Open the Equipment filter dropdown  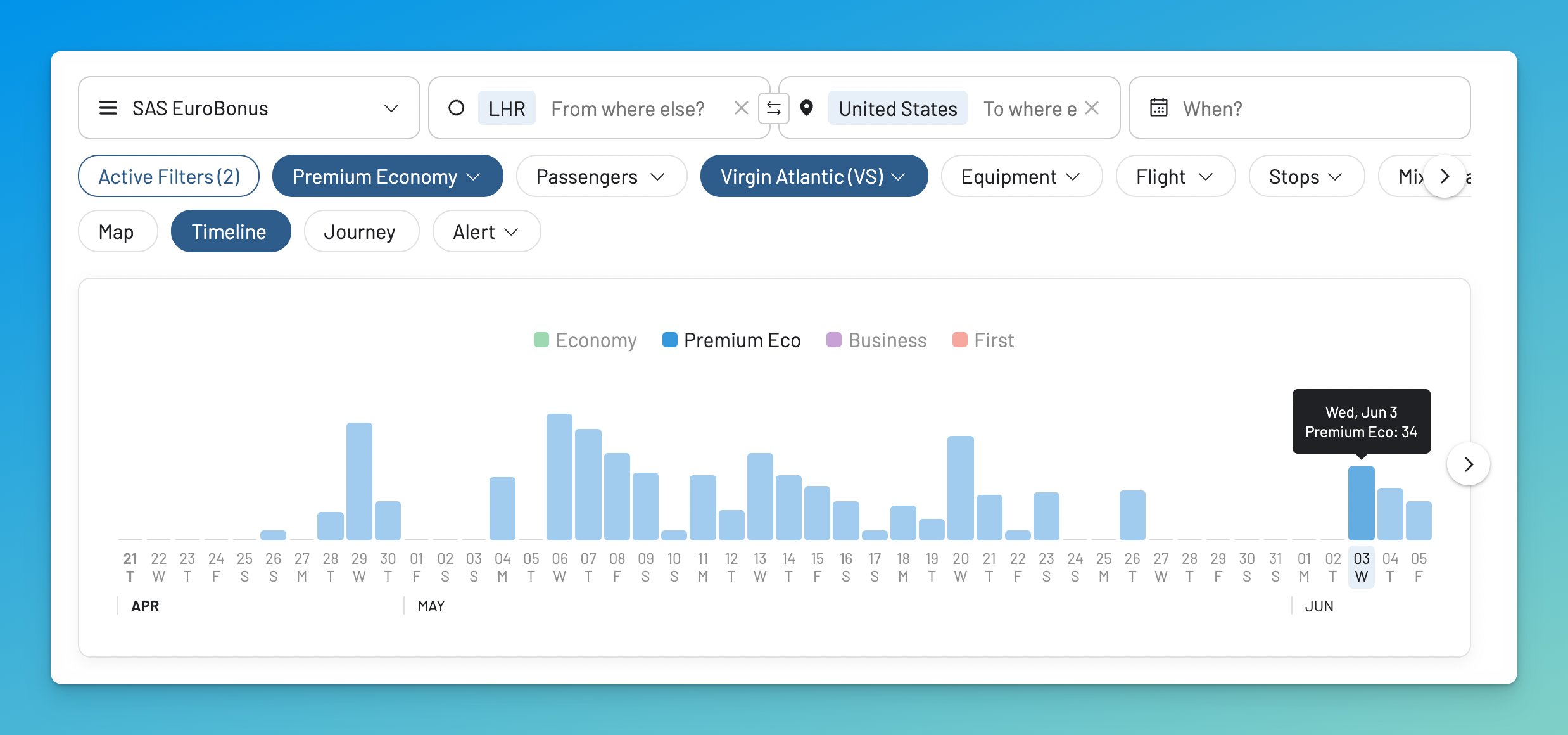[1021, 176]
